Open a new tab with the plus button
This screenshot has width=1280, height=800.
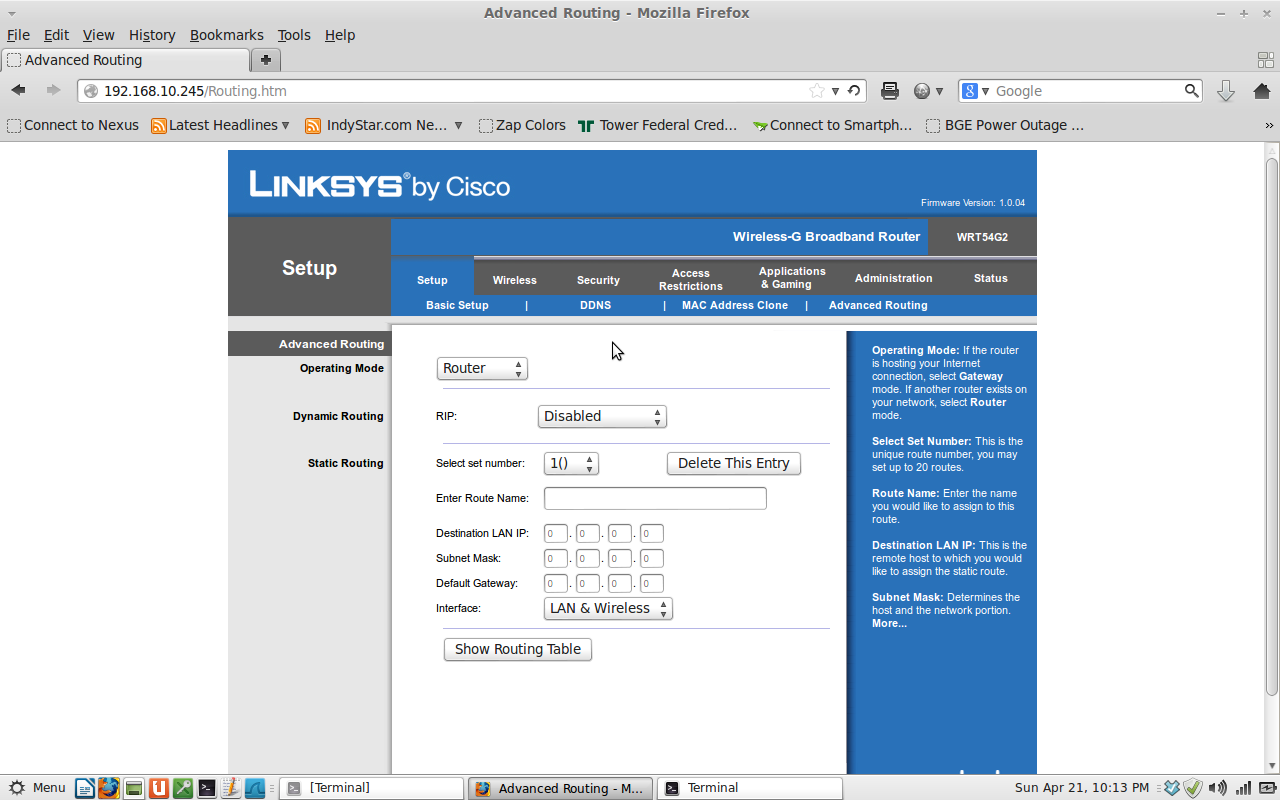(265, 60)
